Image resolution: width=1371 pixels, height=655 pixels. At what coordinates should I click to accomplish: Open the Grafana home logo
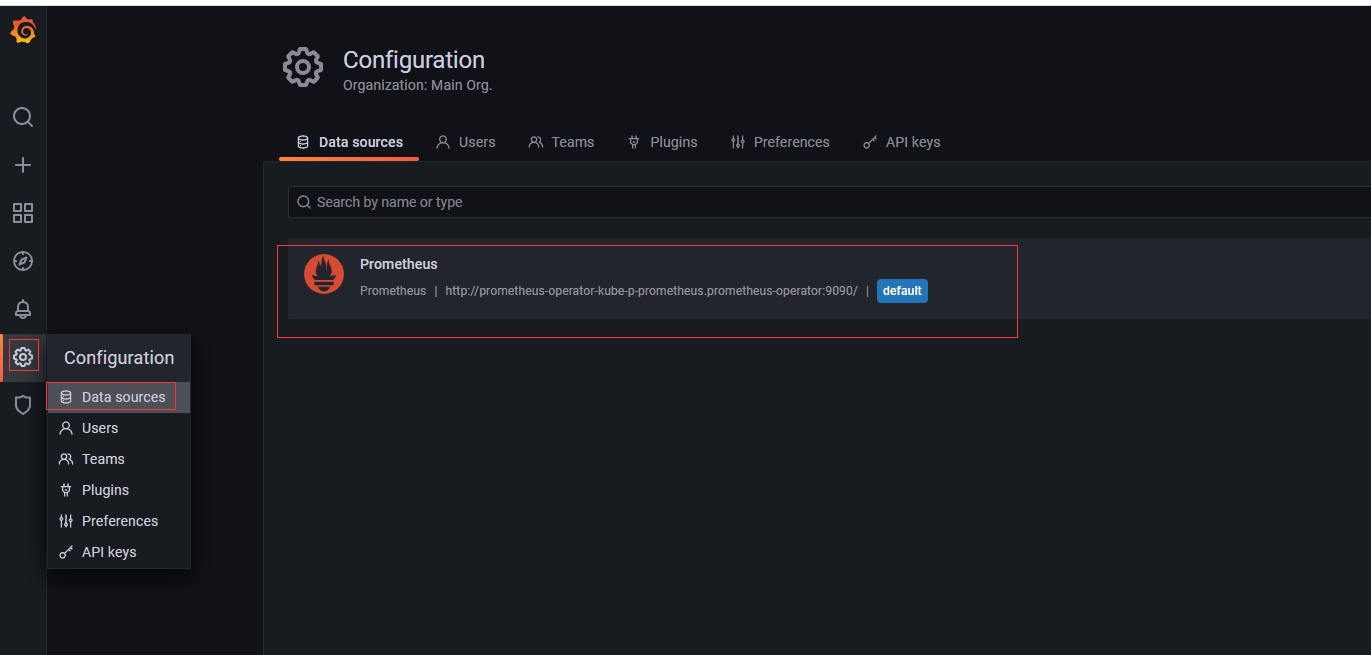click(x=23, y=32)
